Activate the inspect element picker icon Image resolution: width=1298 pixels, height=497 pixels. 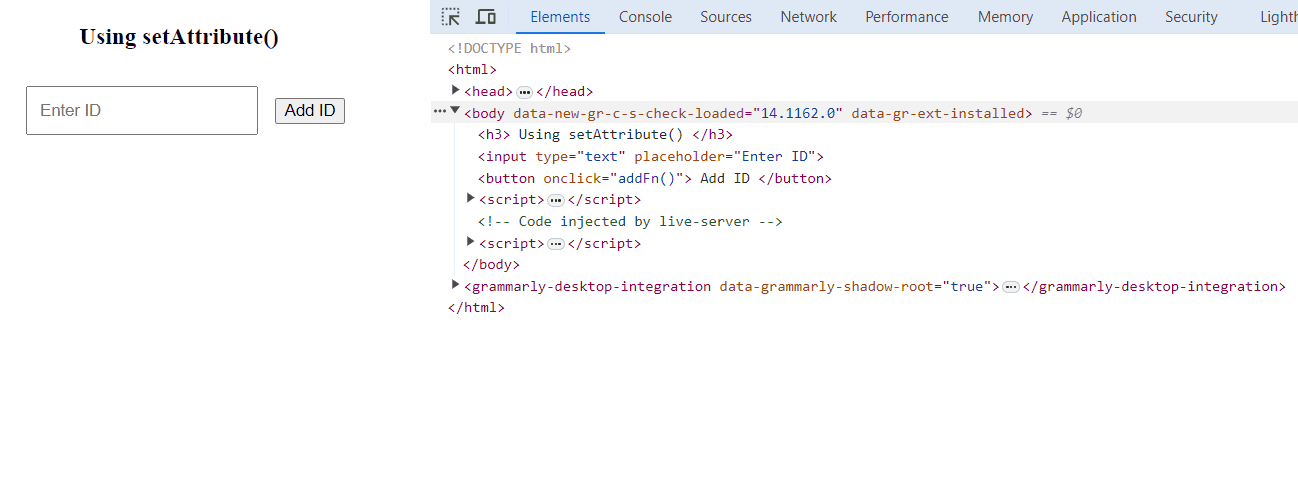point(451,17)
